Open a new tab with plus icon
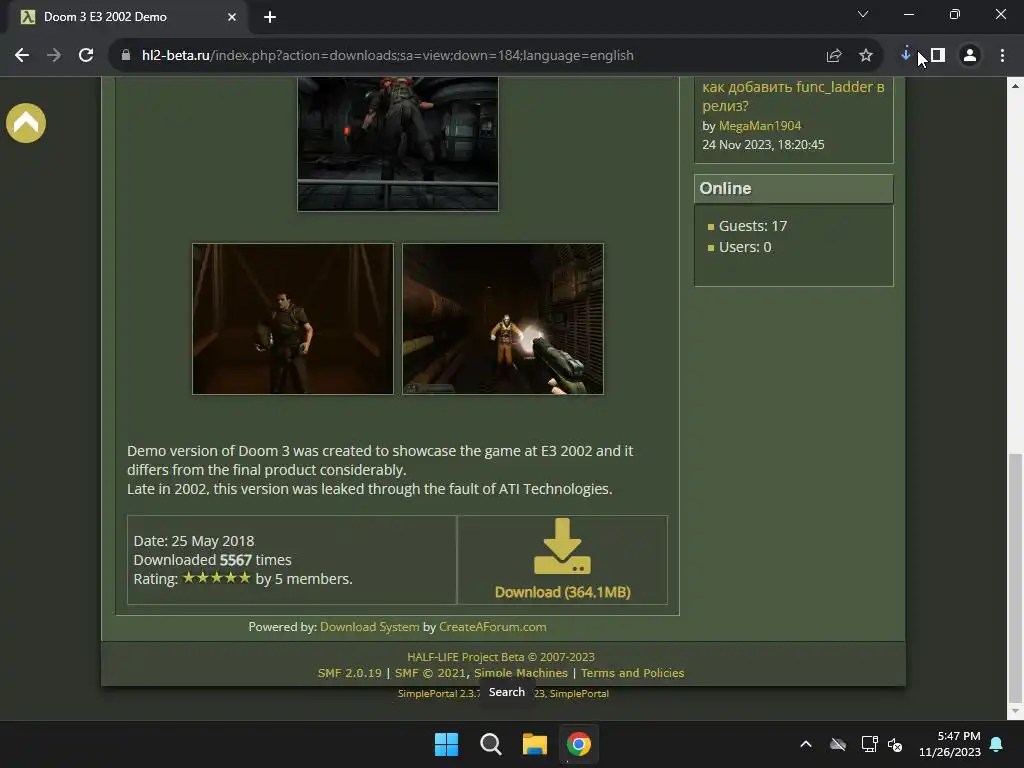Viewport: 1024px width, 768px height. [270, 17]
